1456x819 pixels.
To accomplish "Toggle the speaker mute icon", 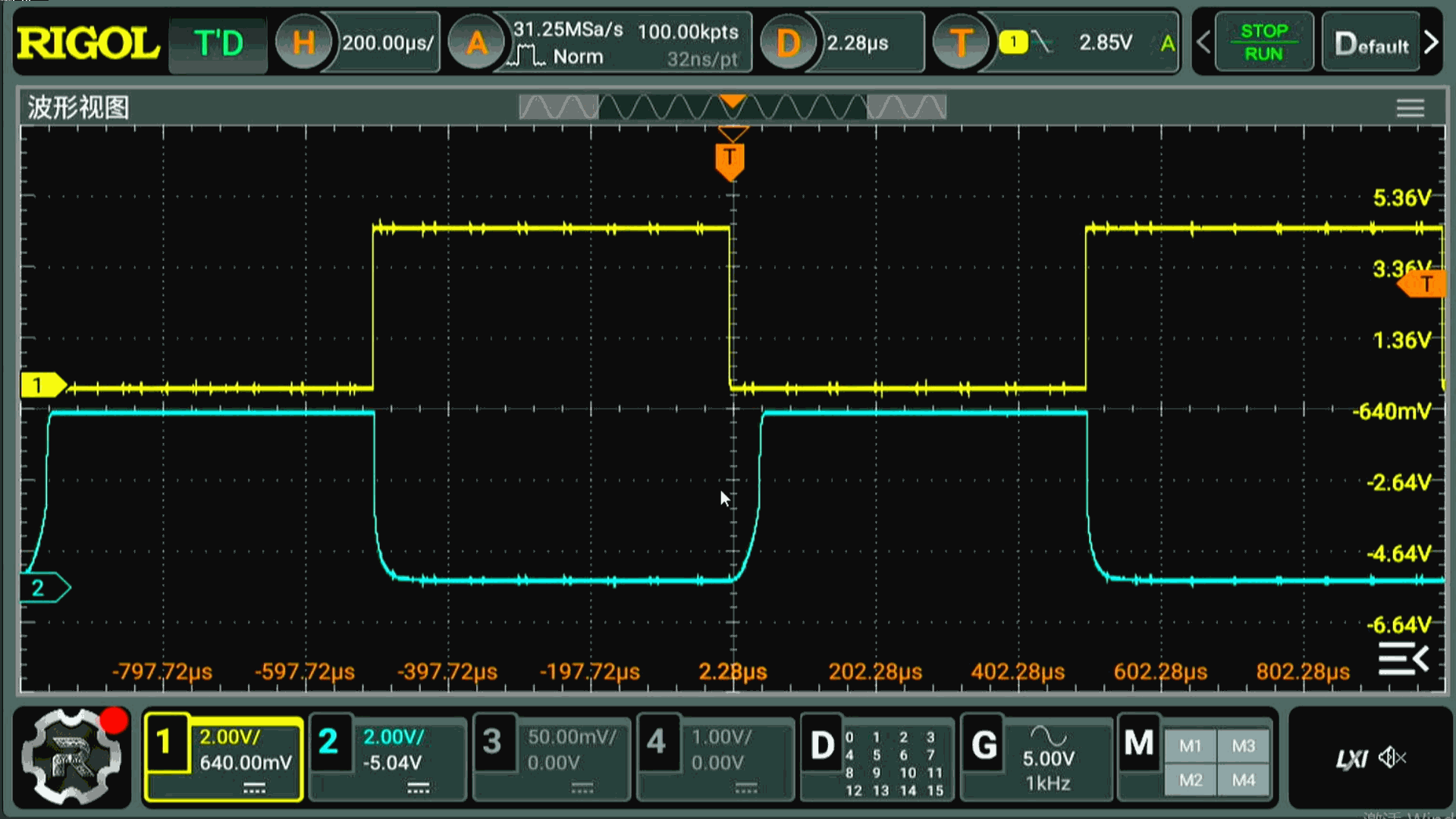I will (x=1392, y=757).
